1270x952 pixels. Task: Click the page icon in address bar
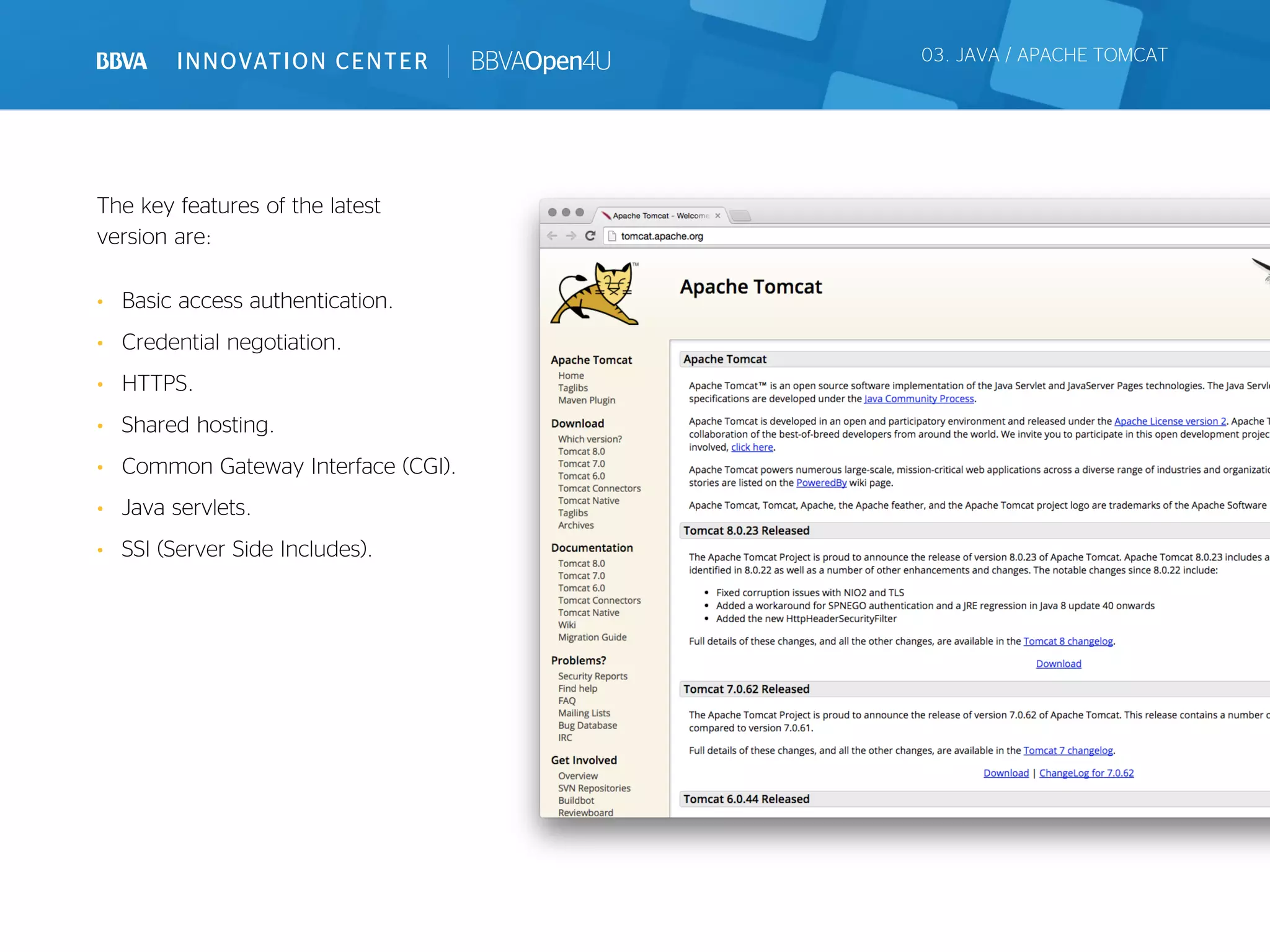click(x=612, y=236)
